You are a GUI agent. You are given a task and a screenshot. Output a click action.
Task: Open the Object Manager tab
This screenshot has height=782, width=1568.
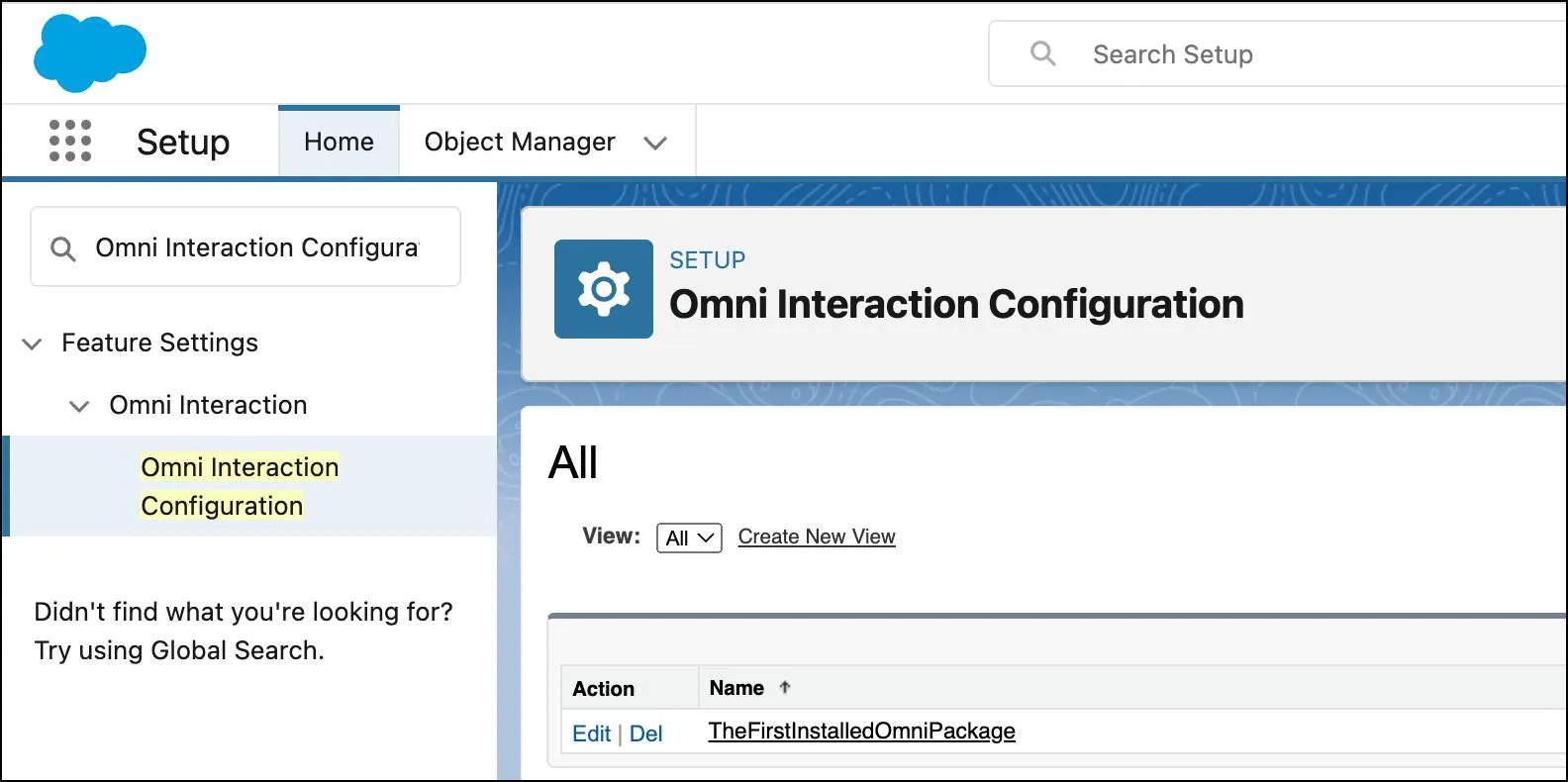point(520,142)
